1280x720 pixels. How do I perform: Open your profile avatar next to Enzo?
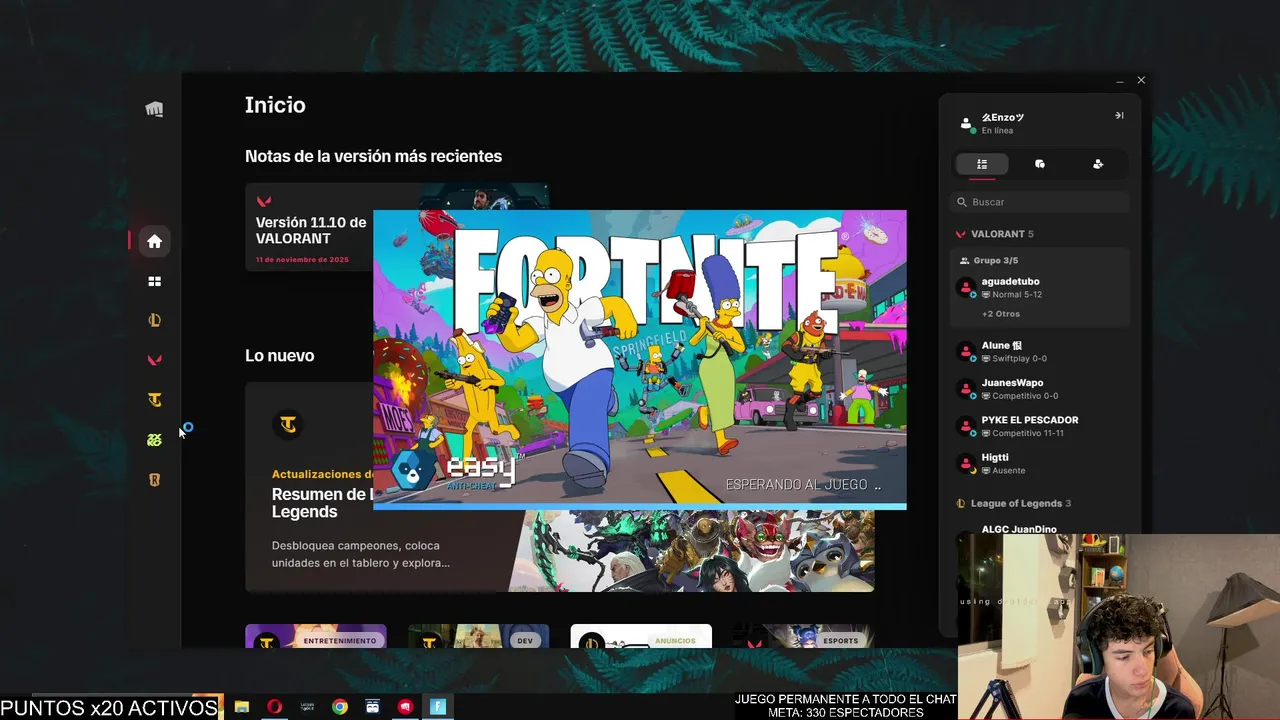click(x=966, y=124)
